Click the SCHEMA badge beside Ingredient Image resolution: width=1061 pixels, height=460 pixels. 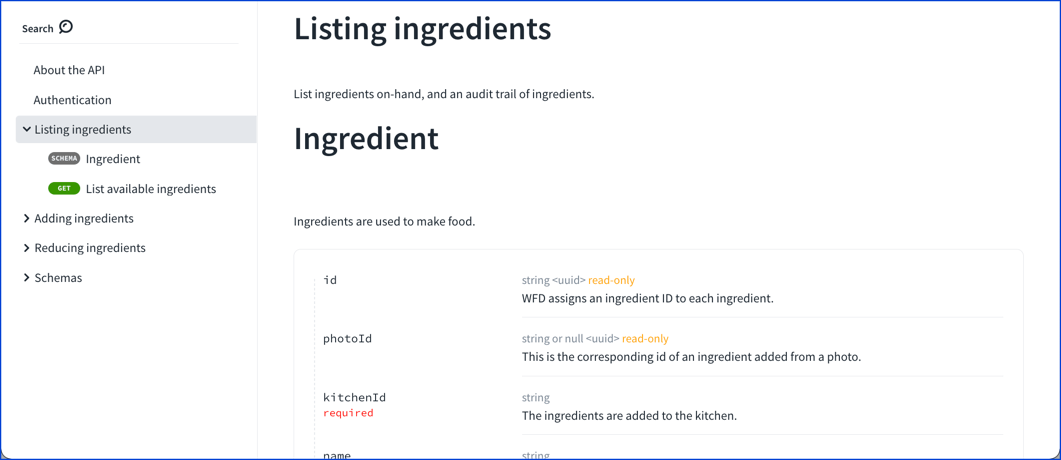point(64,159)
